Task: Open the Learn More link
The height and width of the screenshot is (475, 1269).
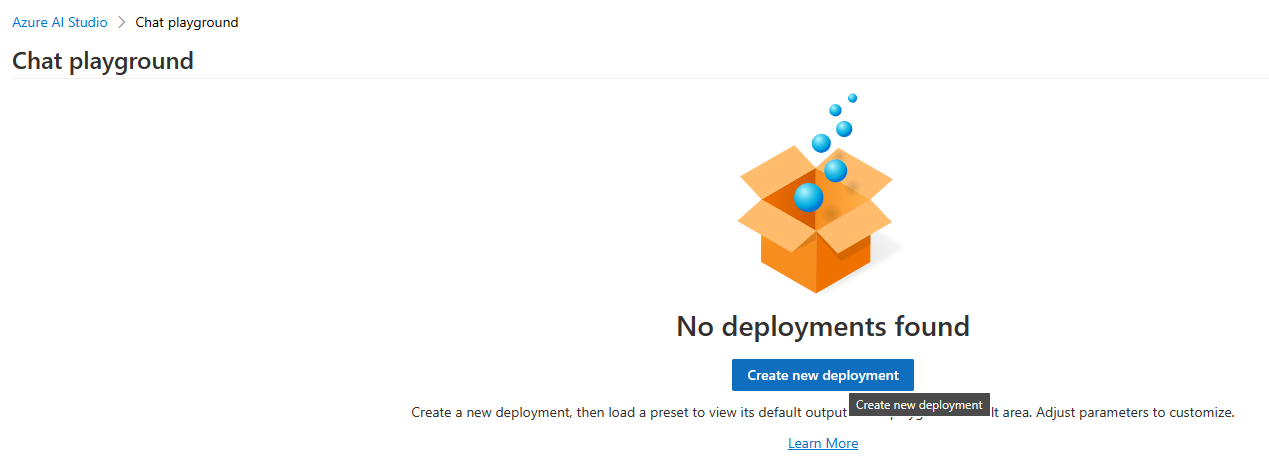Action: [x=822, y=443]
